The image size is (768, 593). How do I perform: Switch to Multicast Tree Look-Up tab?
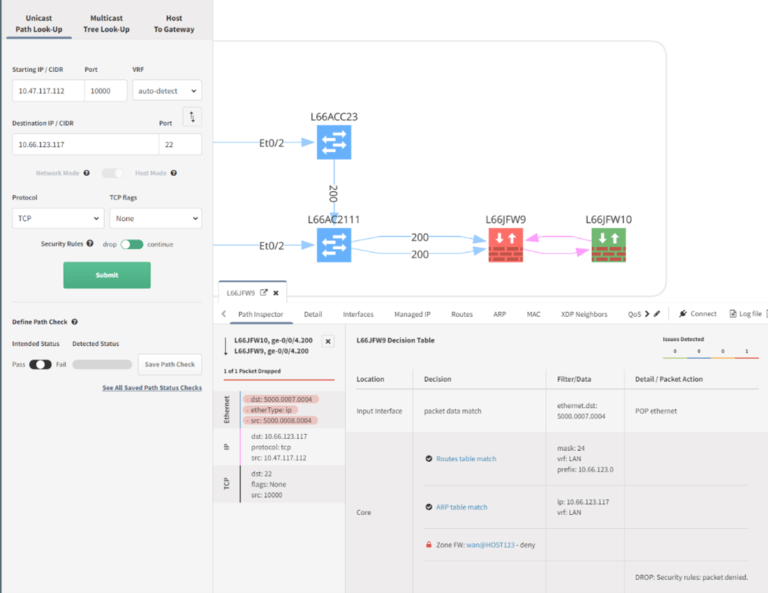(107, 24)
